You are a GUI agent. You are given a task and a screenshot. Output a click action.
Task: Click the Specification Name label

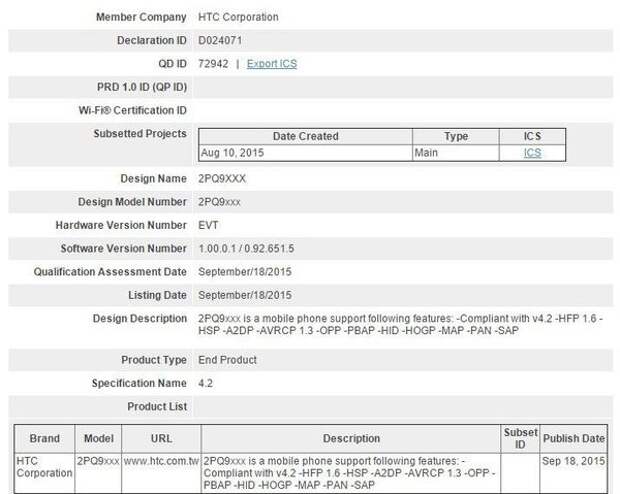[x=139, y=383]
